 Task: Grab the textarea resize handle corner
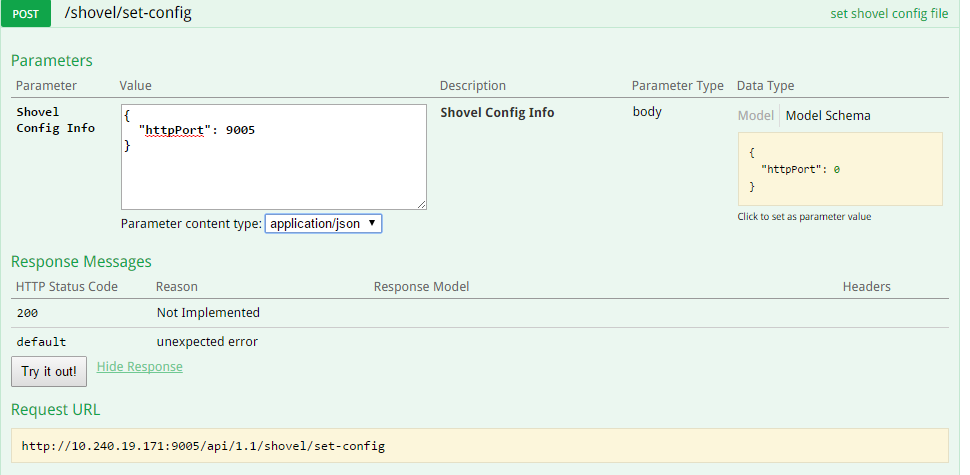pyautogui.click(x=421, y=204)
